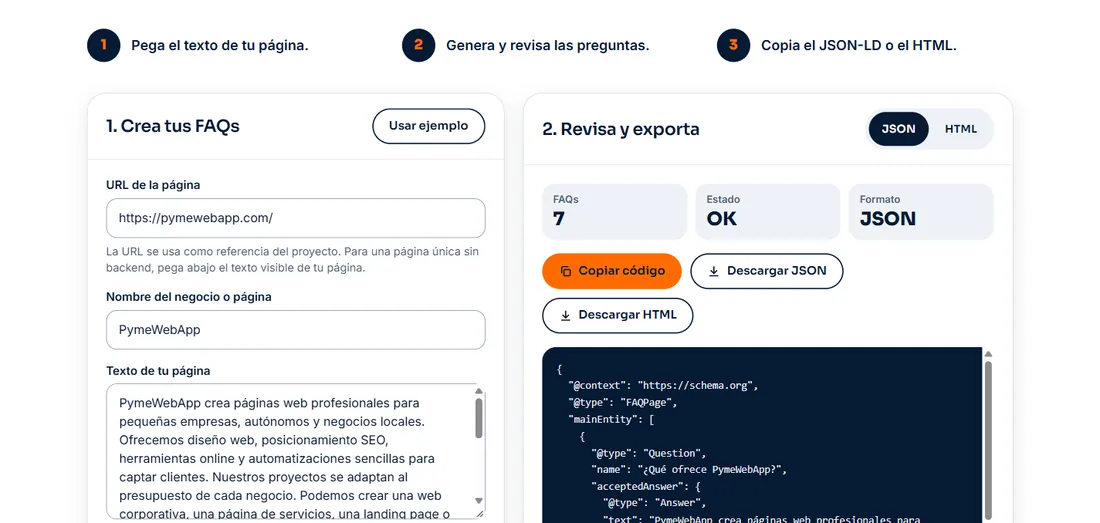Click the code panel scrollbar thumb
This screenshot has height=523, width=1100.
[x=988, y=442]
